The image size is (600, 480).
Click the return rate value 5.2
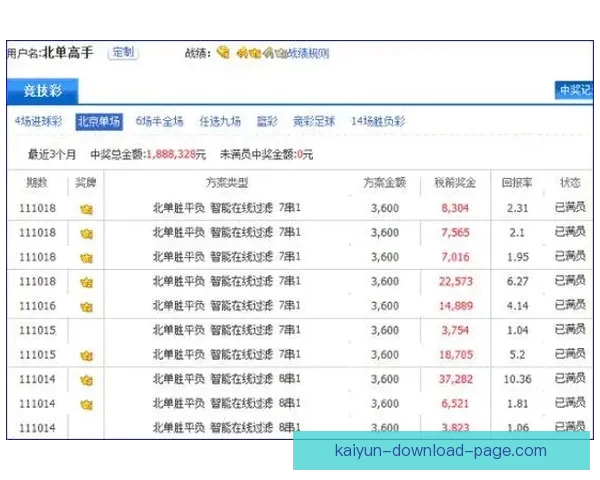pos(517,355)
